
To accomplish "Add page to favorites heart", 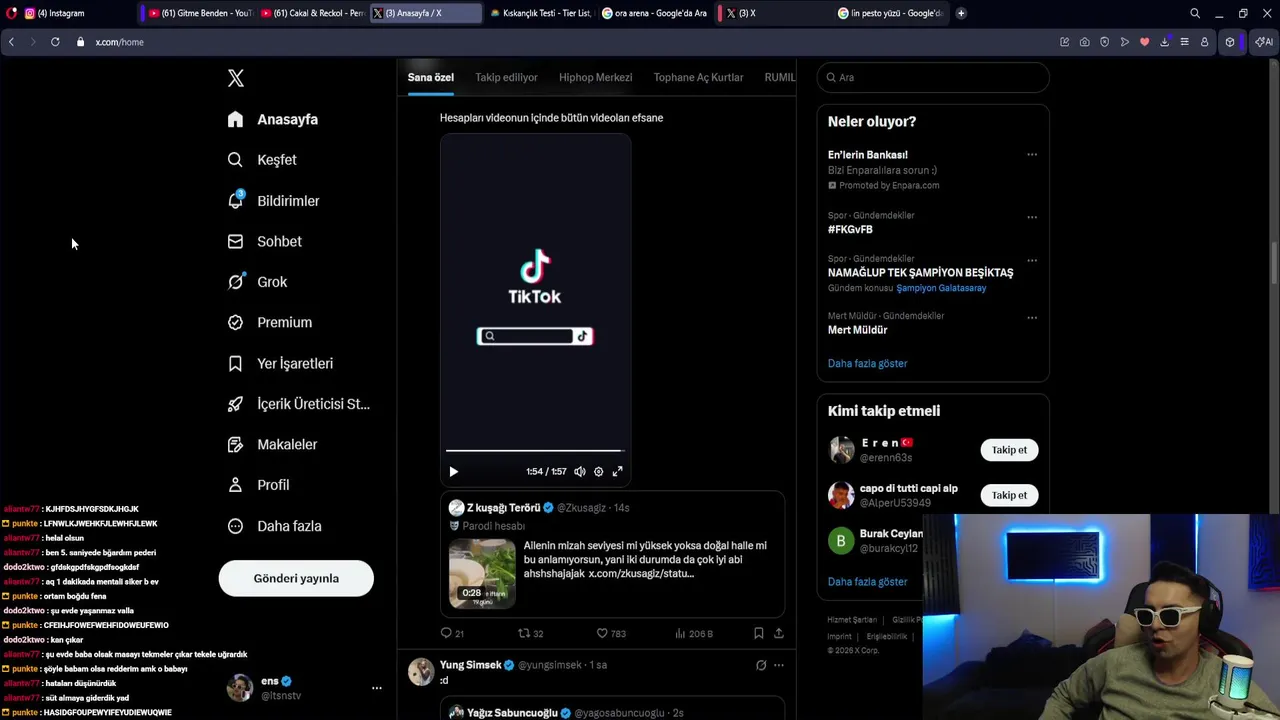I will tap(1144, 42).
